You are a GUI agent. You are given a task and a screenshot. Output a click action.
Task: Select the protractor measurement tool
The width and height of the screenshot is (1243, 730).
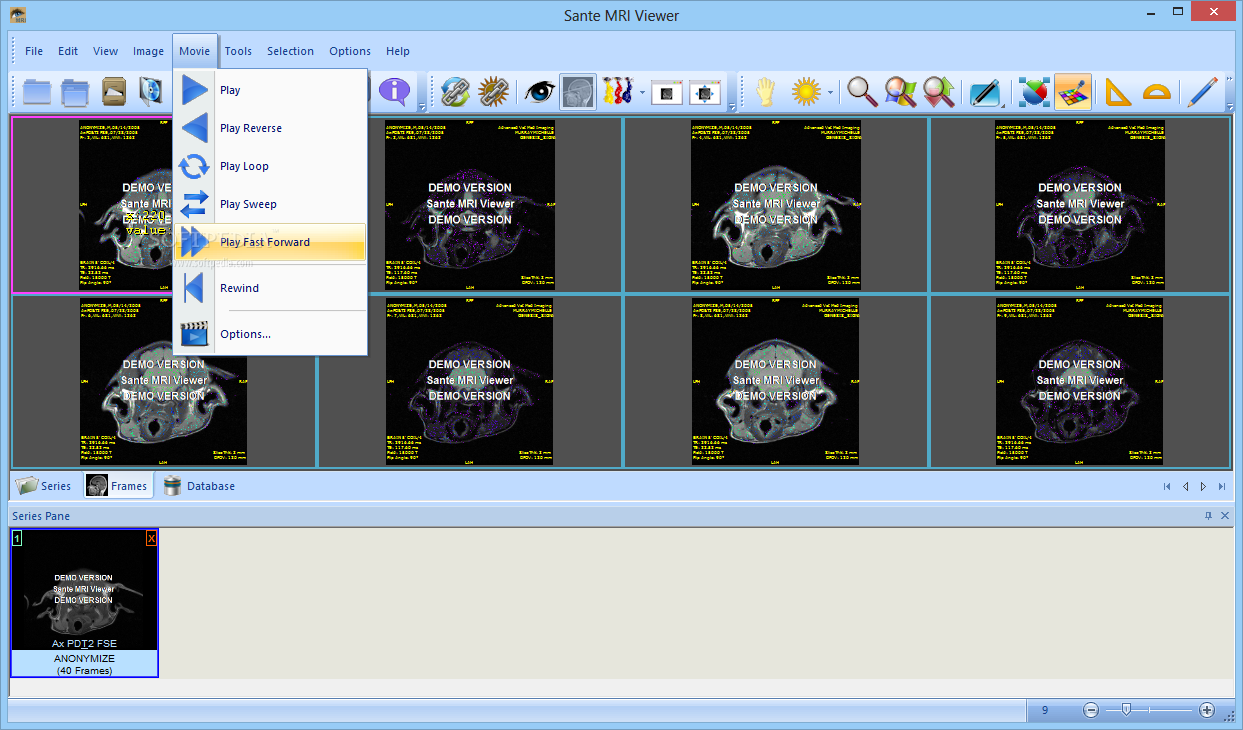pos(1156,92)
